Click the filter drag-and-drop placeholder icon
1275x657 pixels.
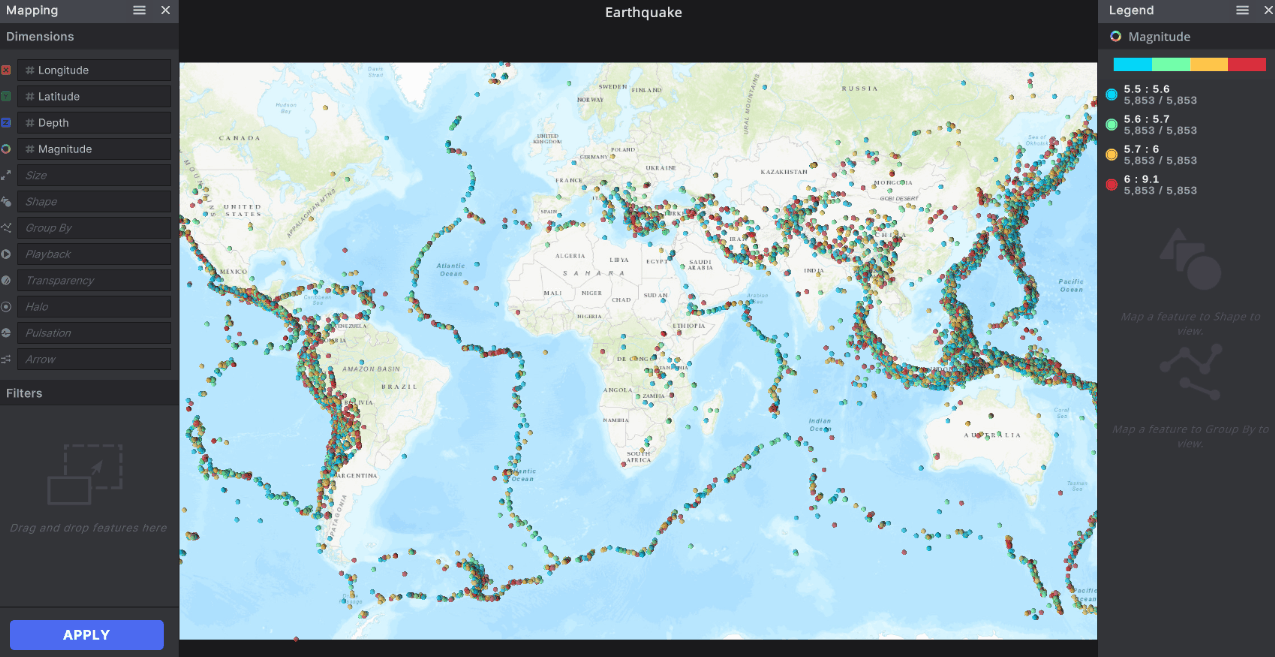(x=85, y=474)
